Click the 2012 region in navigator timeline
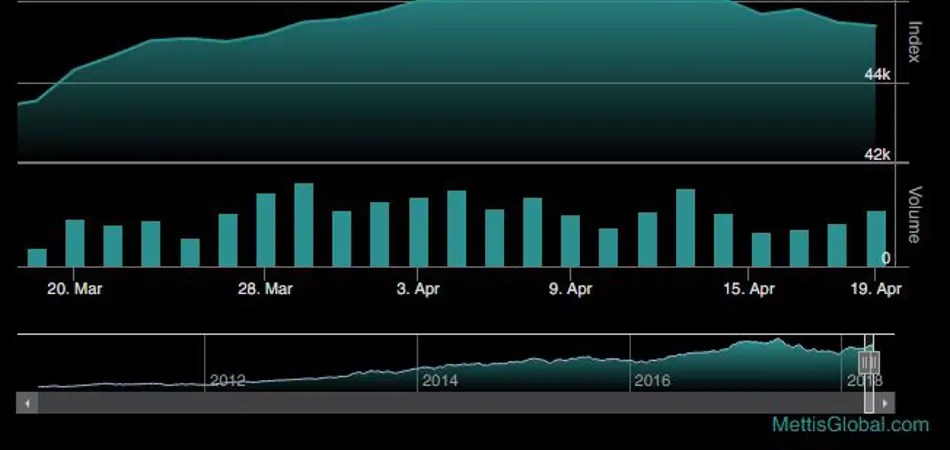950x450 pixels. click(x=227, y=380)
